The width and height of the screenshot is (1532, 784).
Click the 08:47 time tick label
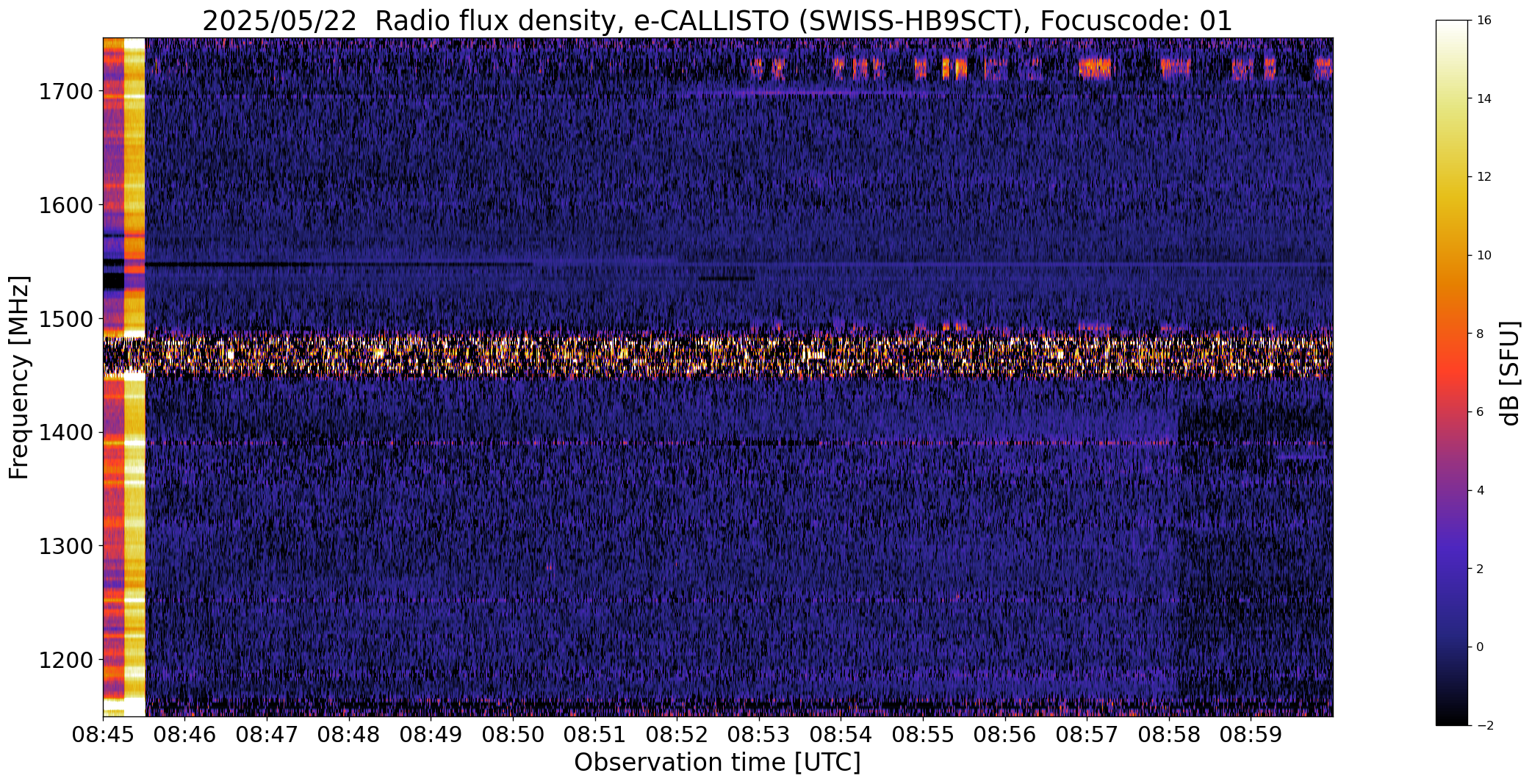(267, 735)
